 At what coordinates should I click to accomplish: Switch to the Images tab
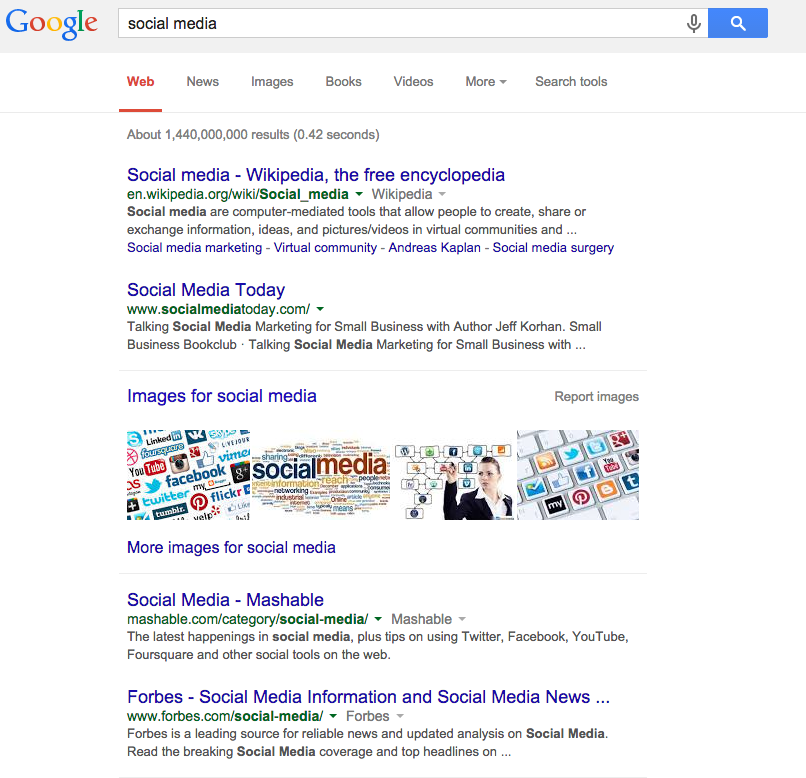point(272,82)
